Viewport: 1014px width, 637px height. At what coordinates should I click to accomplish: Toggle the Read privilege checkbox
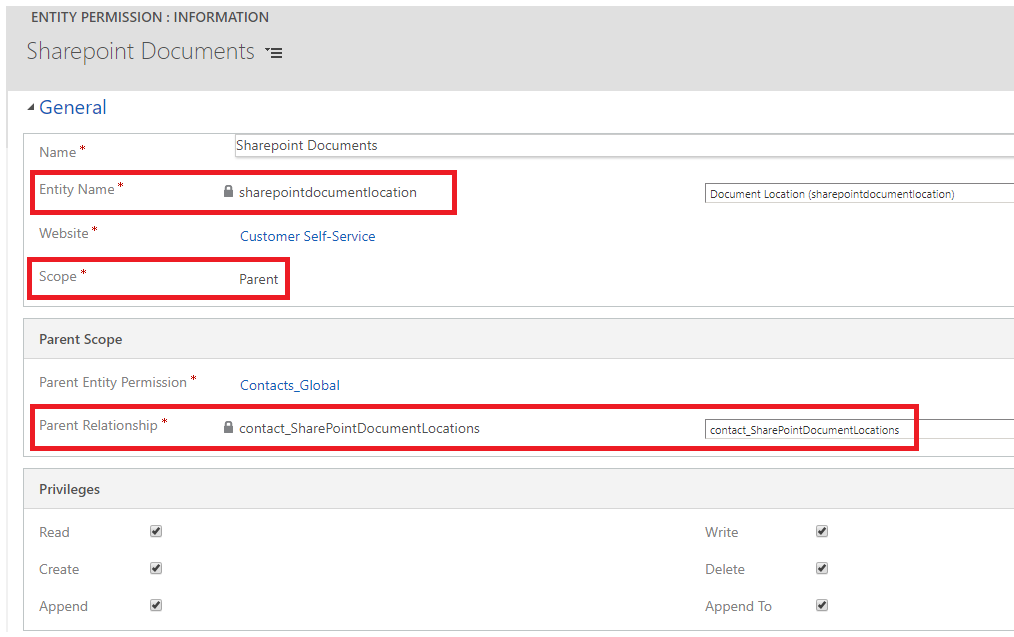tap(156, 532)
